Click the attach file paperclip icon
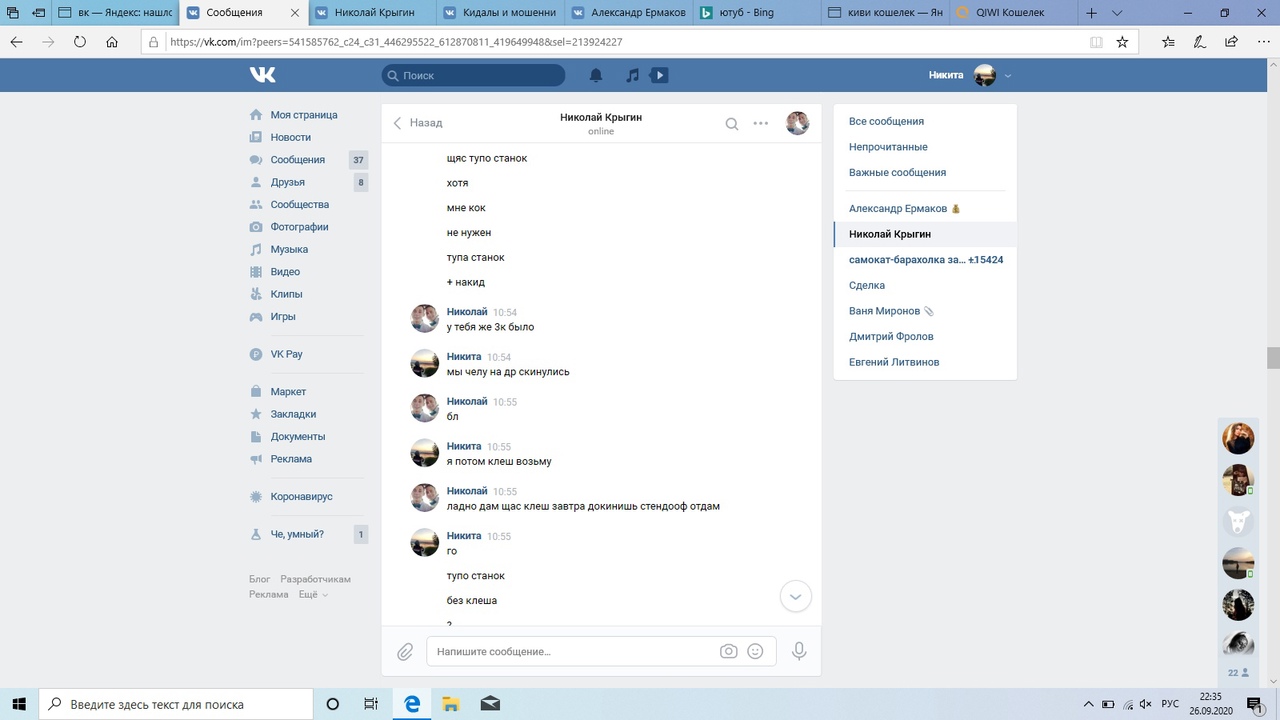Image resolution: width=1280 pixels, height=720 pixels. (x=405, y=652)
